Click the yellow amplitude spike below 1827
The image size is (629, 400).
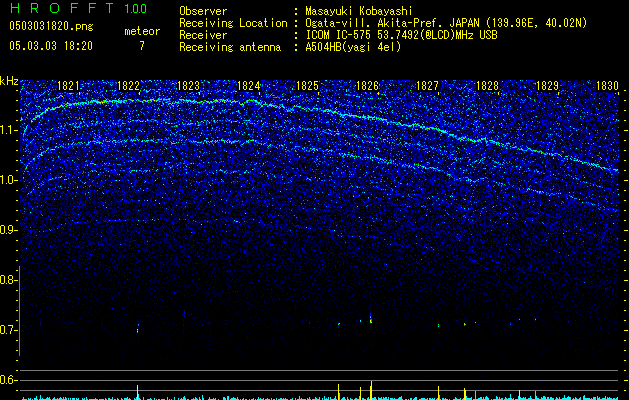click(438, 392)
